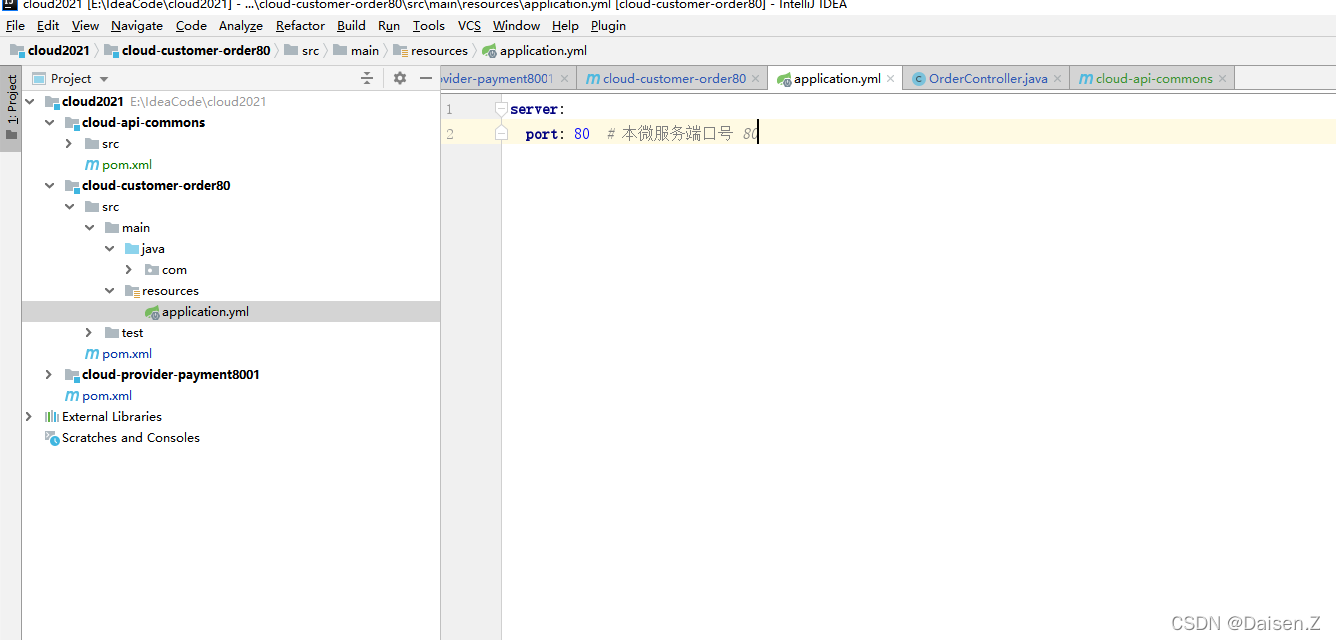
Task: Click the port value 80 in editor
Action: point(582,134)
